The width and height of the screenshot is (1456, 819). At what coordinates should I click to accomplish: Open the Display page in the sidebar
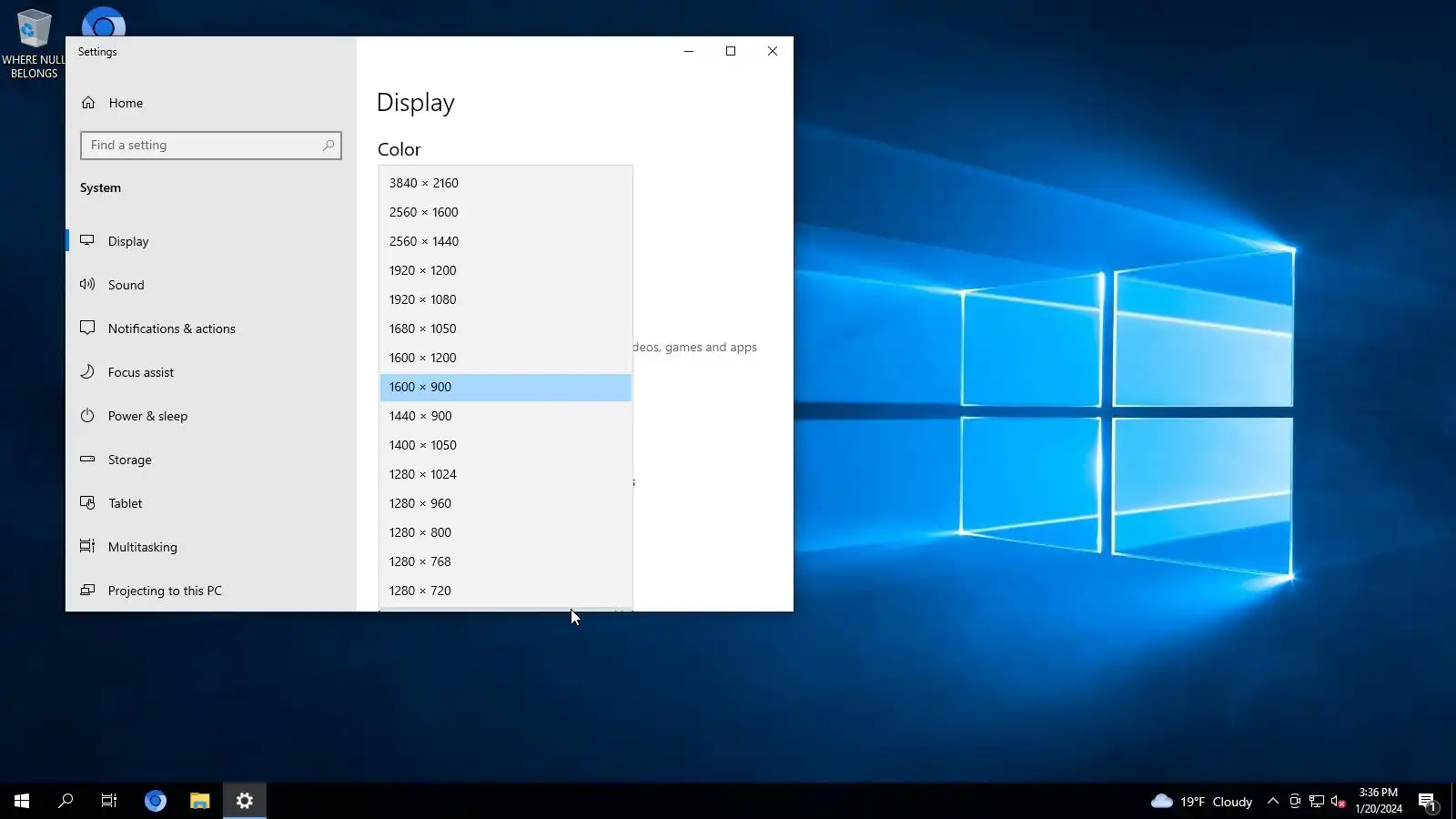tap(211, 241)
